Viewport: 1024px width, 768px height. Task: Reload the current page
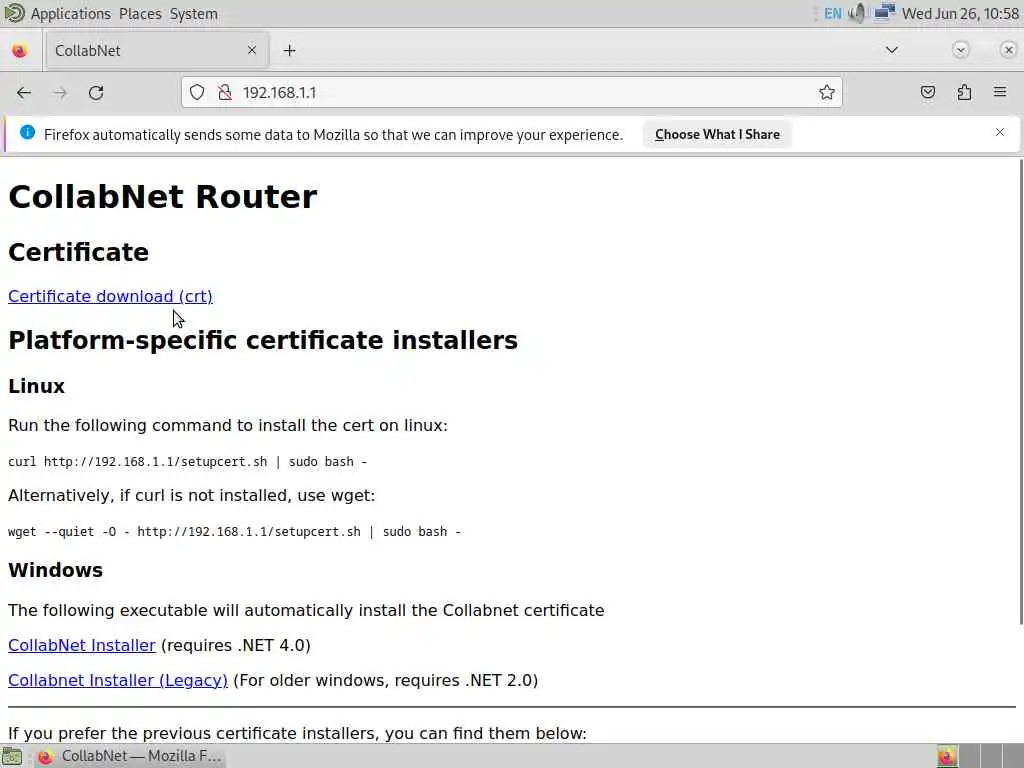pyautogui.click(x=96, y=93)
